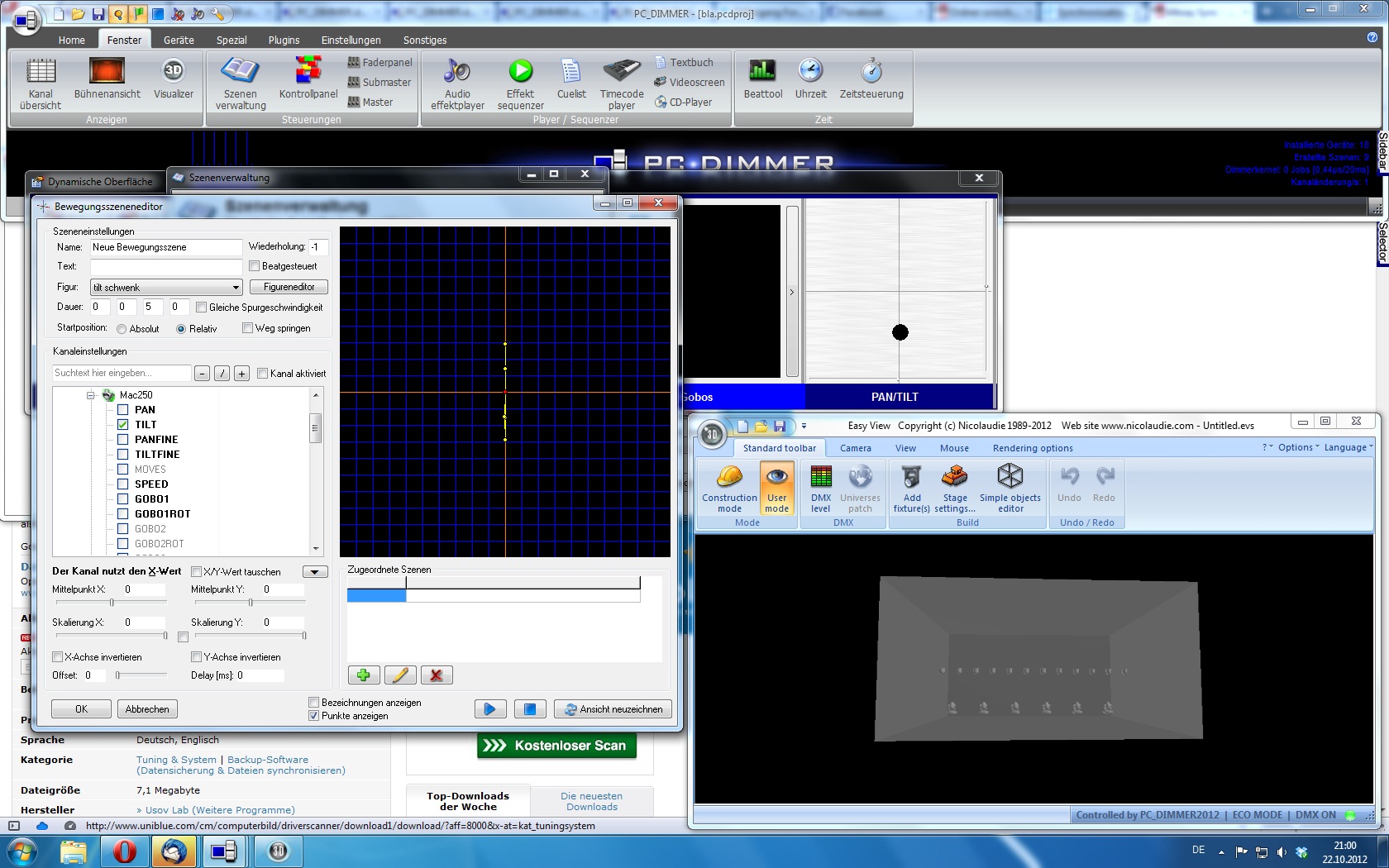
Task: Click the Abbrechen button
Action: coord(147,709)
